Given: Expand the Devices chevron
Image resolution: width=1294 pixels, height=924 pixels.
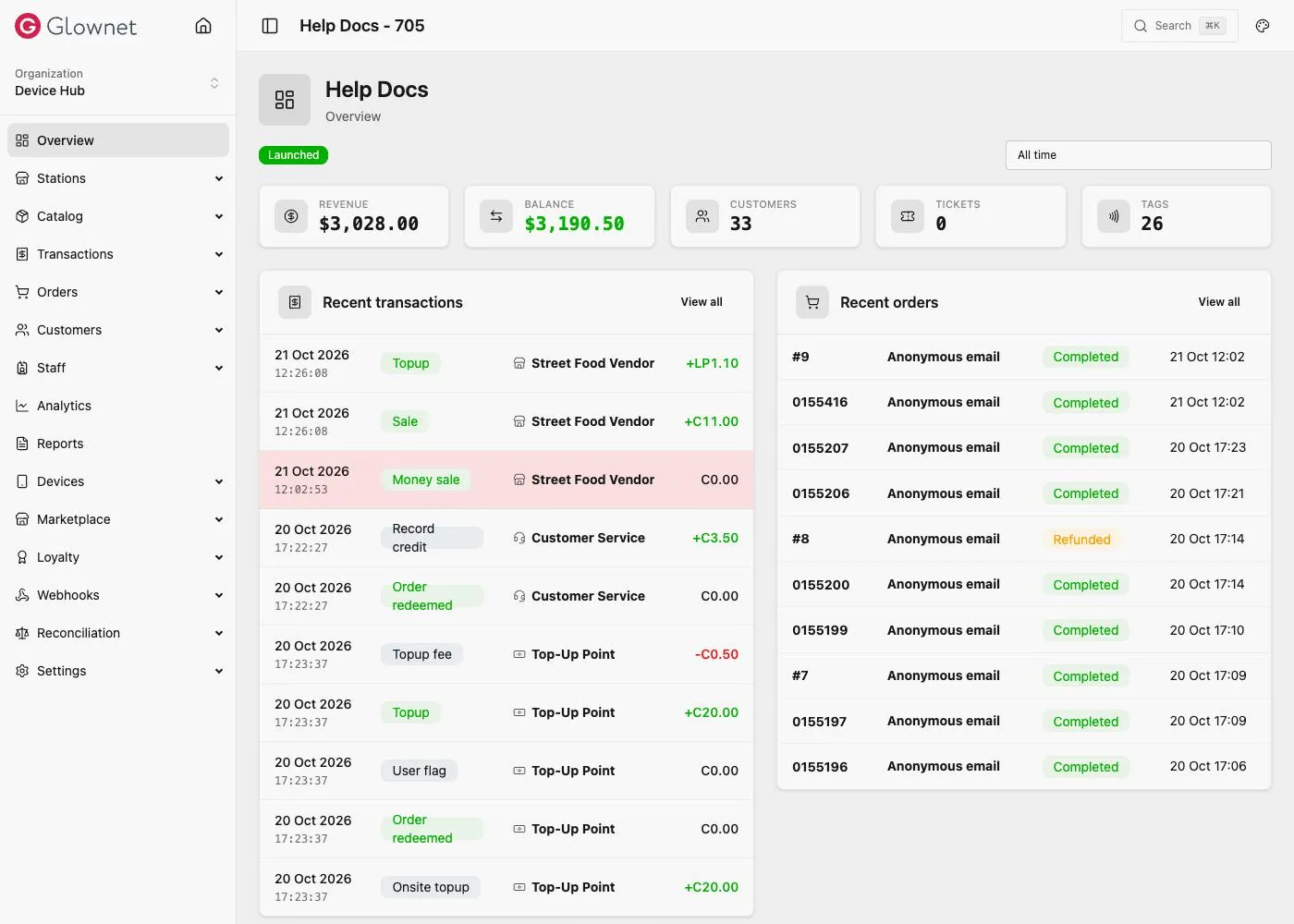Looking at the screenshot, I should pyautogui.click(x=219, y=481).
